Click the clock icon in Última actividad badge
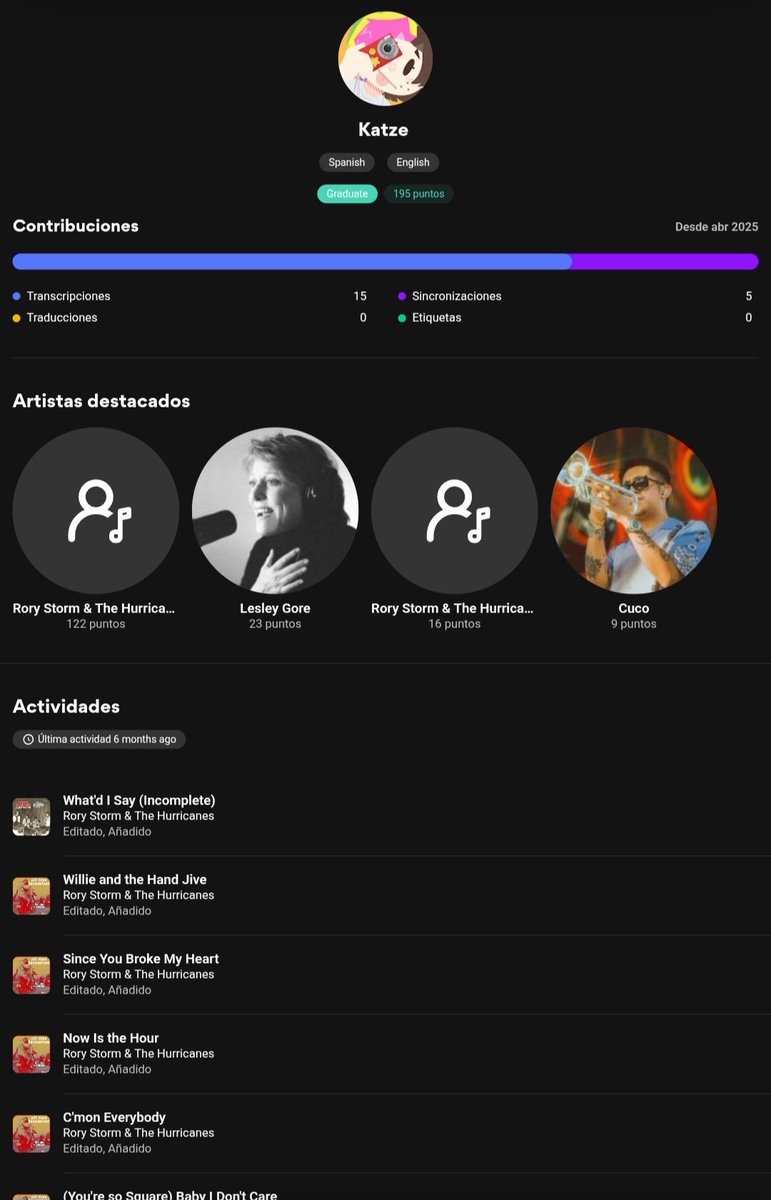This screenshot has width=771, height=1200. click(28, 740)
